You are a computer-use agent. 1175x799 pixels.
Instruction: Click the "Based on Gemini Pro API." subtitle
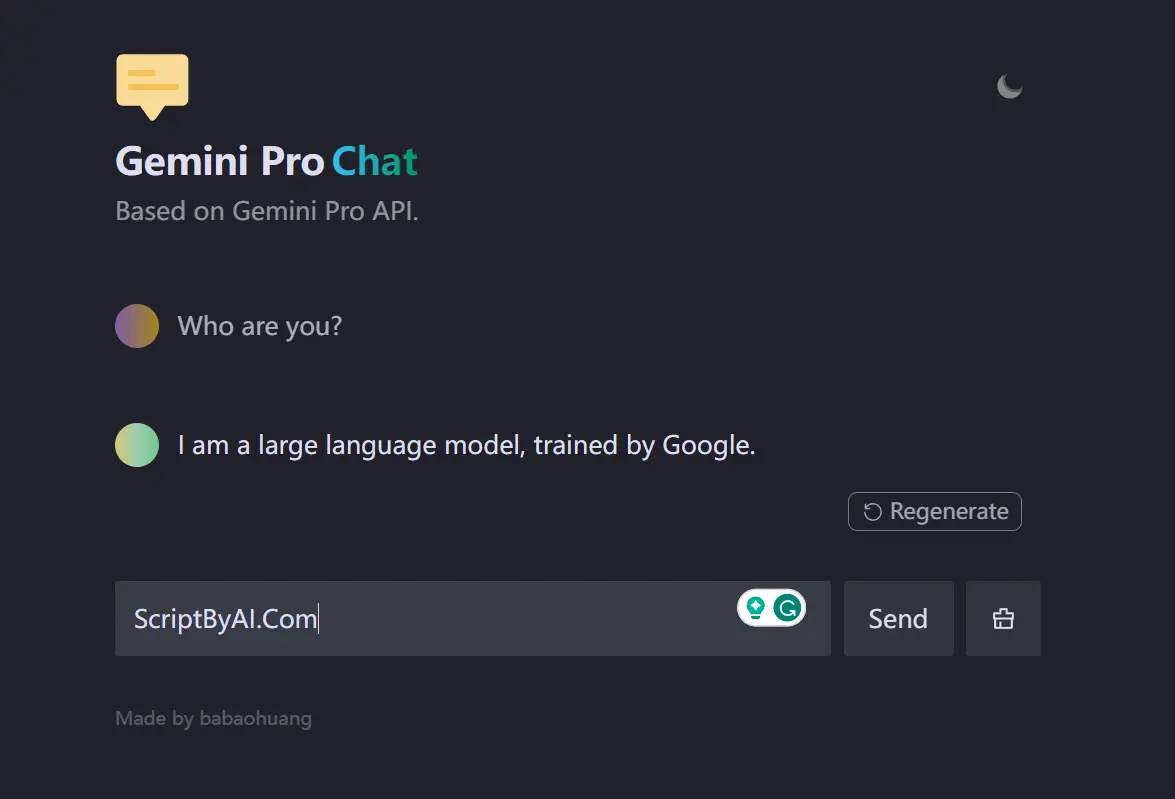[x=266, y=211]
